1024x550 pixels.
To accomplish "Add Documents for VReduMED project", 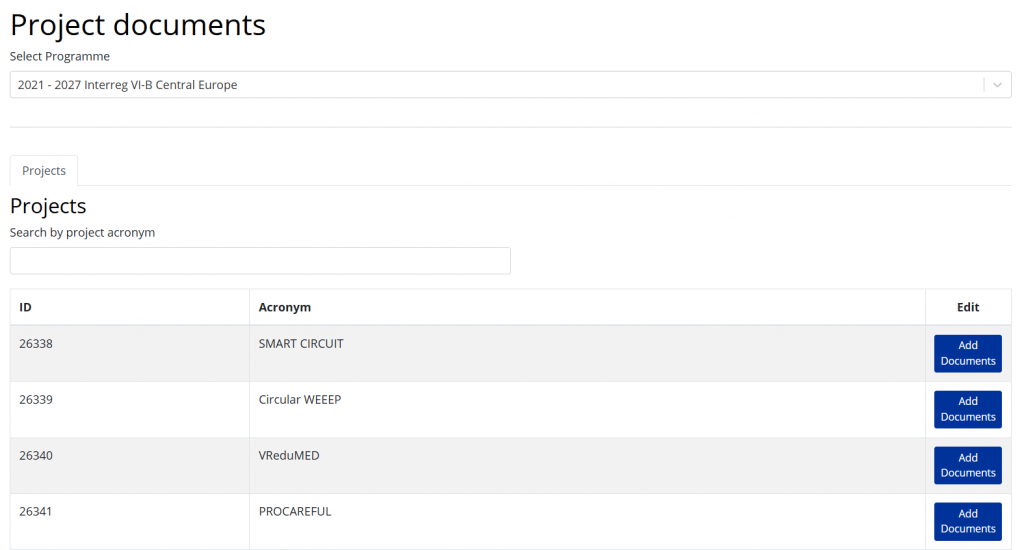I will click(967, 465).
